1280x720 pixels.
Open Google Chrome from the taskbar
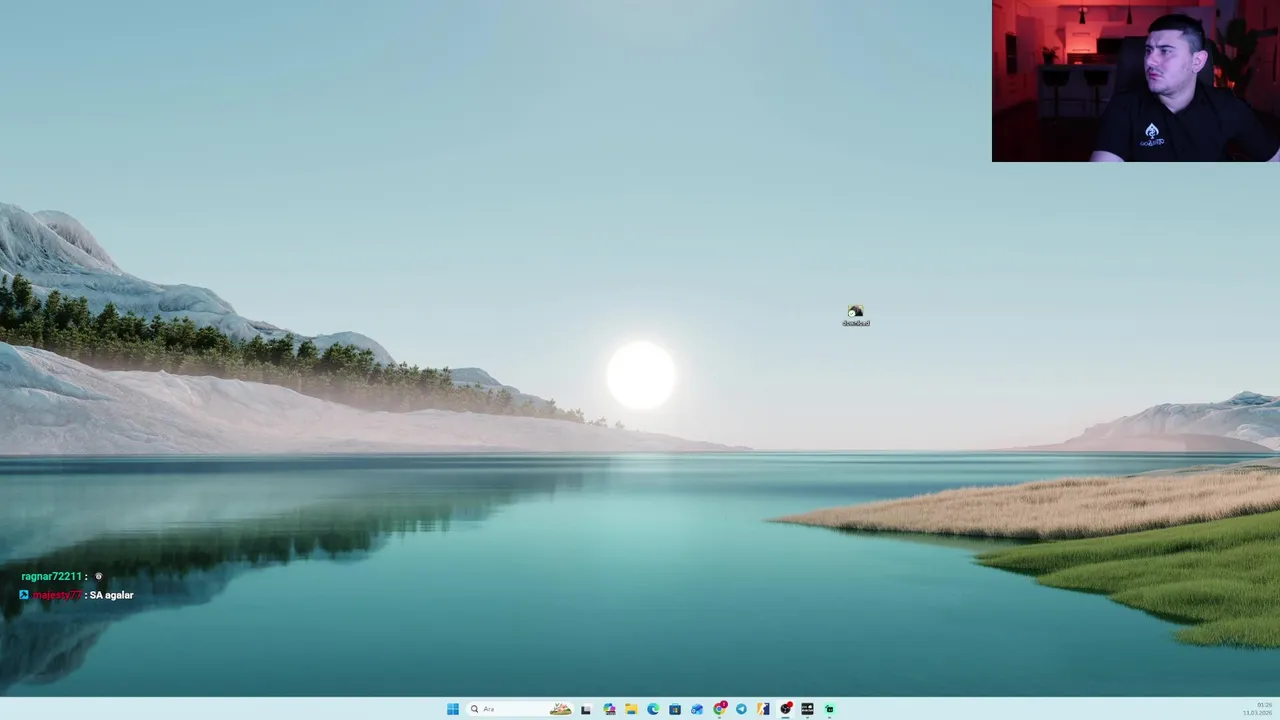pyautogui.click(x=719, y=709)
